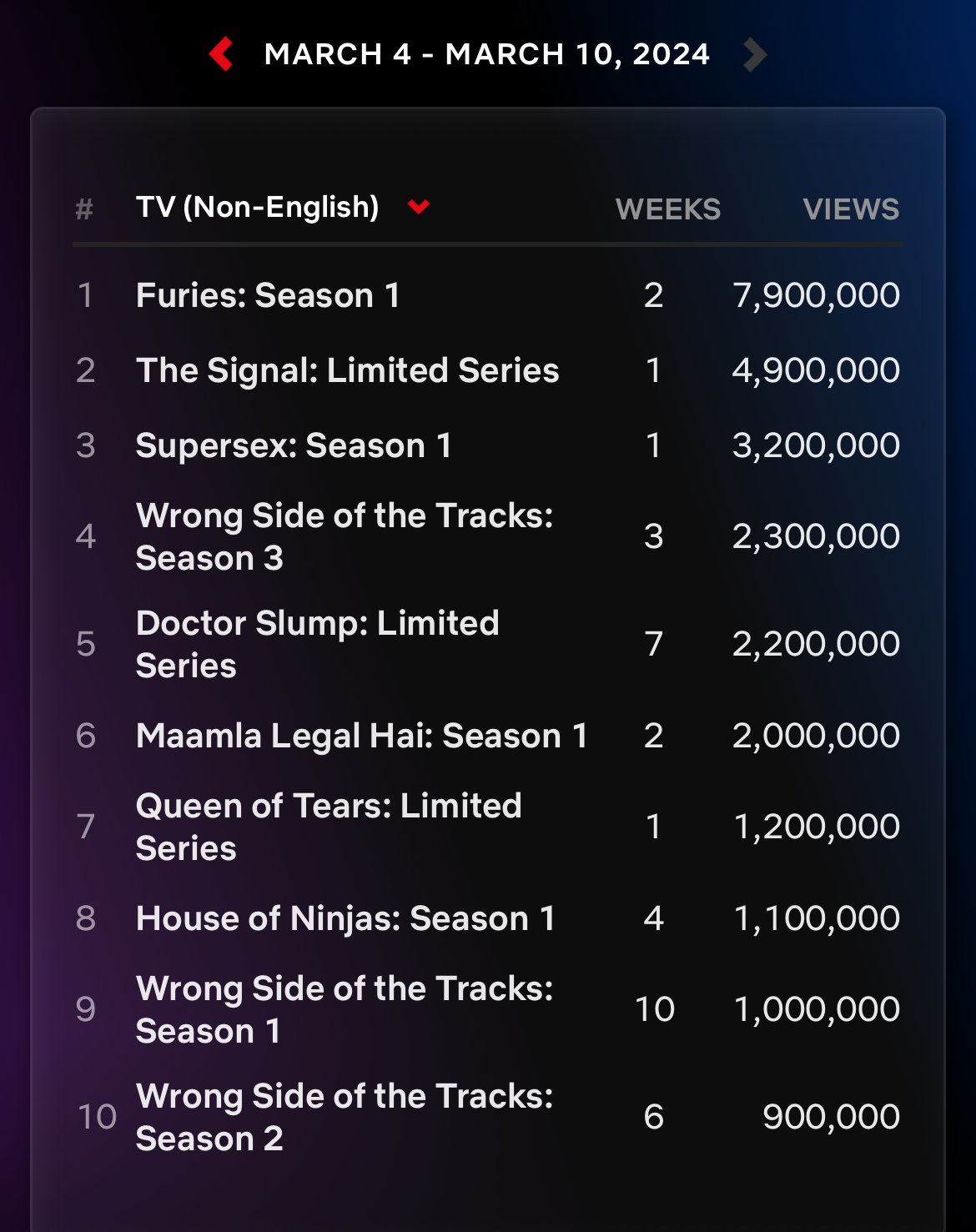Click the grey next week arrow
Viewport: 976px width, 1232px height.
[x=754, y=55]
